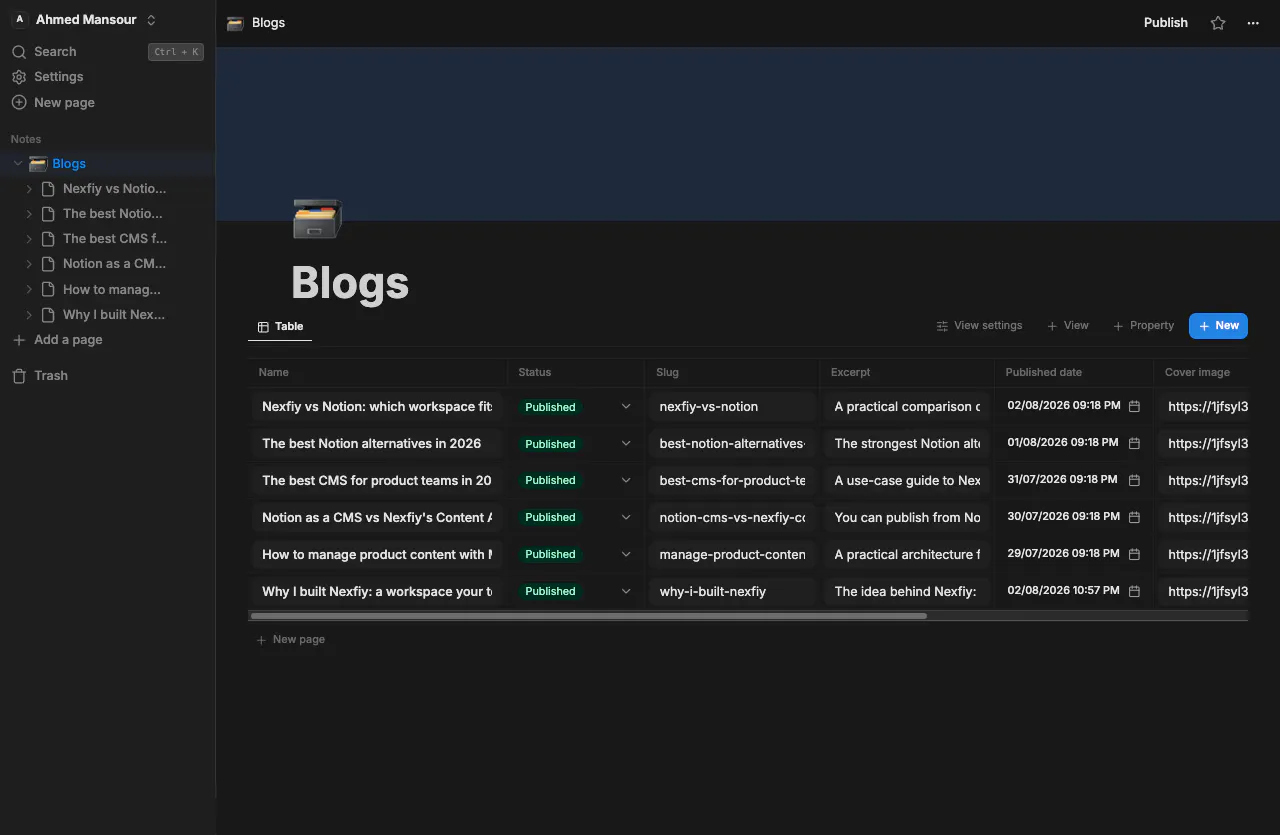
Task: Open Status dropdown for best-cms-for-product row
Action: point(626,481)
